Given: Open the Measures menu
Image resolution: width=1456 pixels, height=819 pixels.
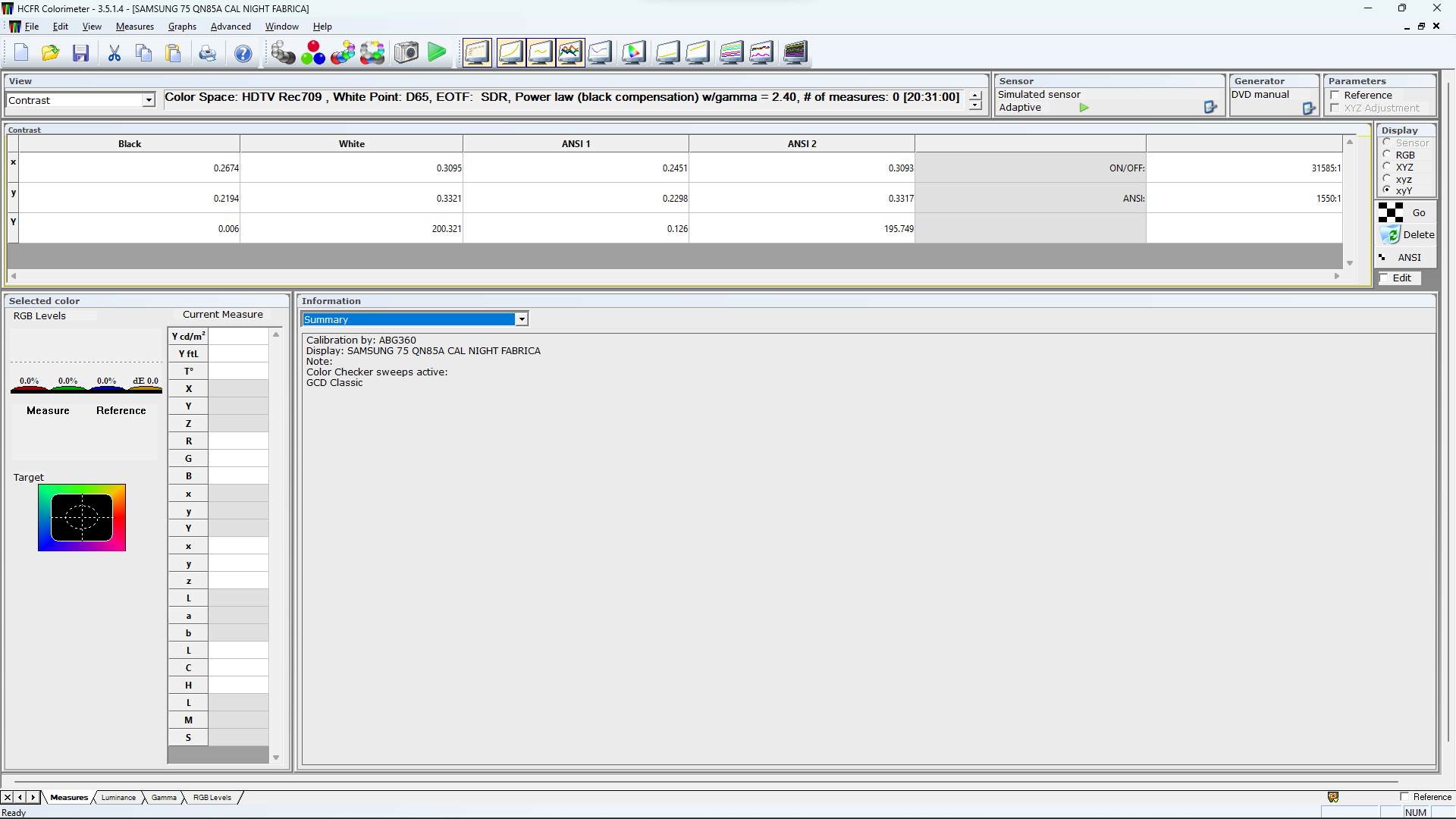Looking at the screenshot, I should click(134, 27).
